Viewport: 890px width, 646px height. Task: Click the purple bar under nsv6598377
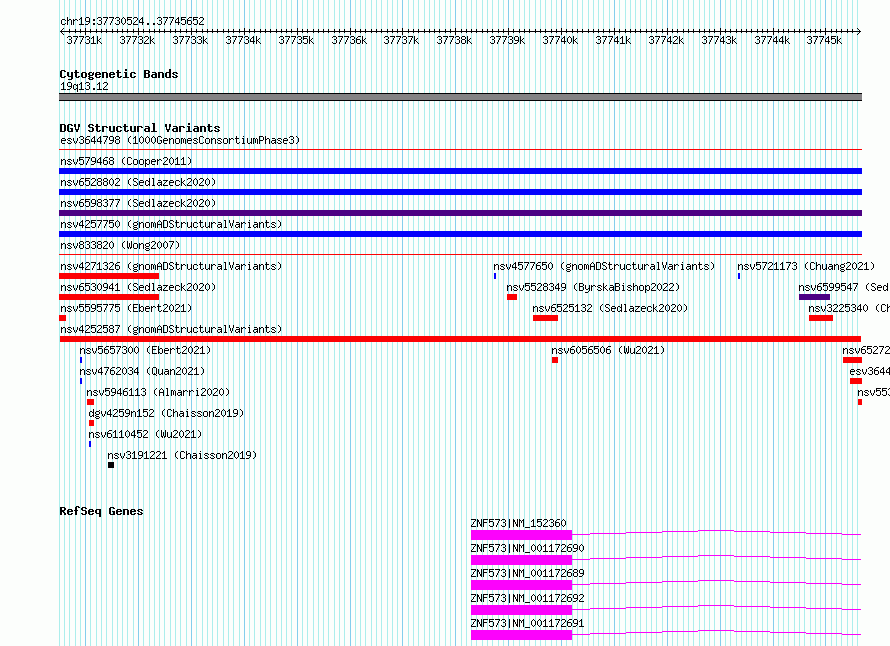tap(460, 213)
